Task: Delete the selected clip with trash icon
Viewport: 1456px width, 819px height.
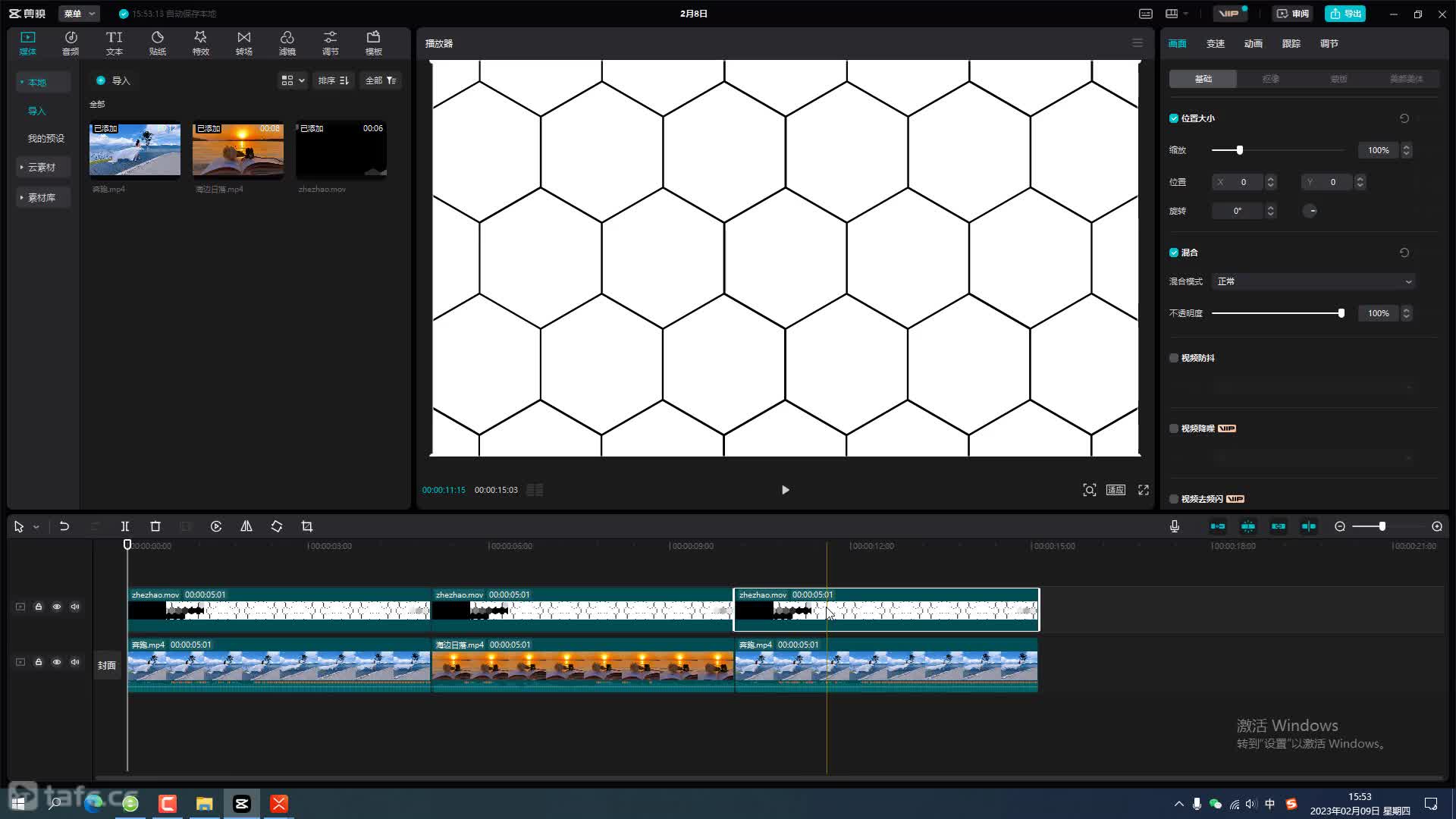Action: (155, 526)
